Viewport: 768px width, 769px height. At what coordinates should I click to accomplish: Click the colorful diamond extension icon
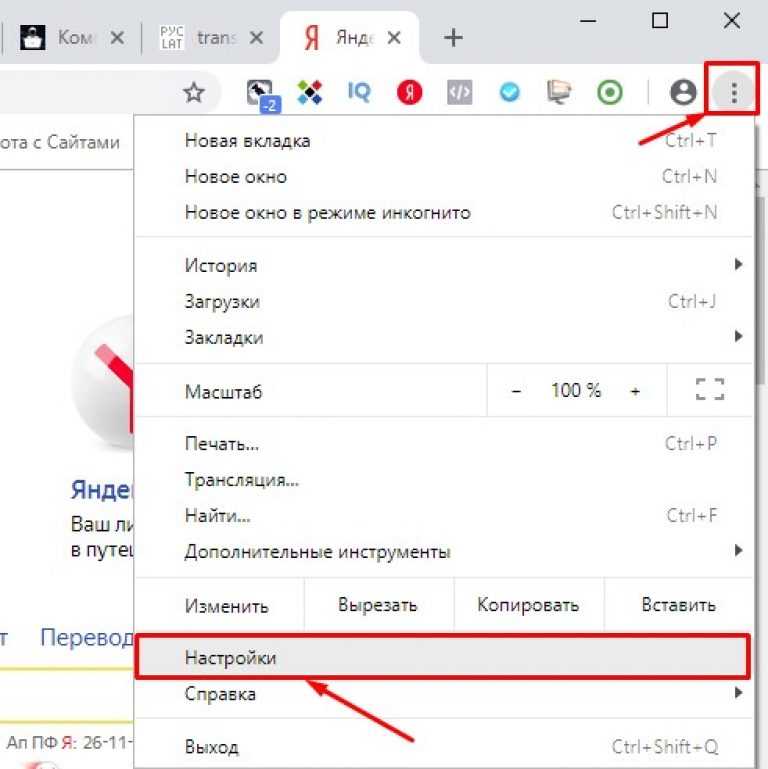point(310,92)
